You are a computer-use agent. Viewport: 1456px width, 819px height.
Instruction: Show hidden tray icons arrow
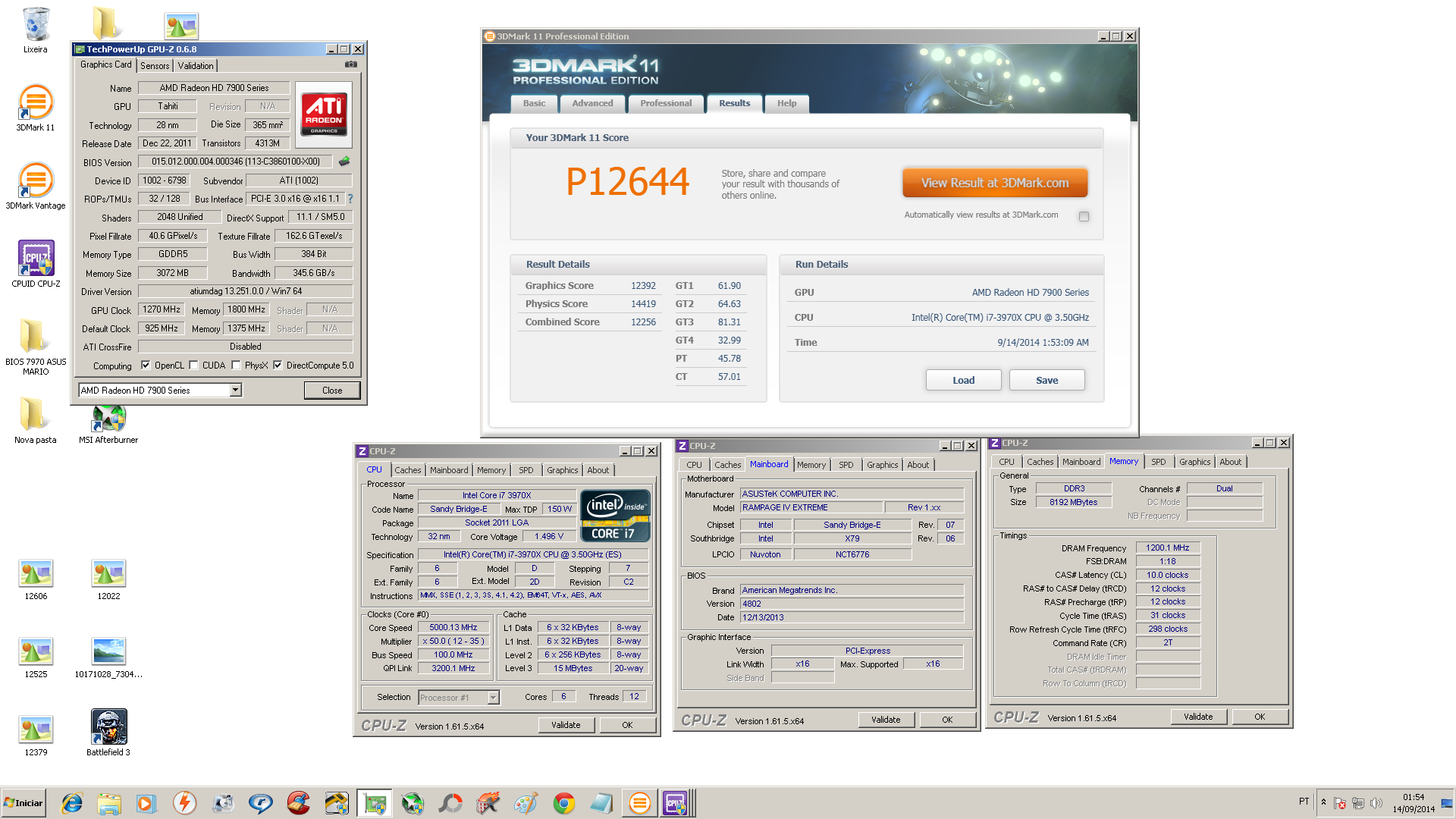(x=1323, y=802)
